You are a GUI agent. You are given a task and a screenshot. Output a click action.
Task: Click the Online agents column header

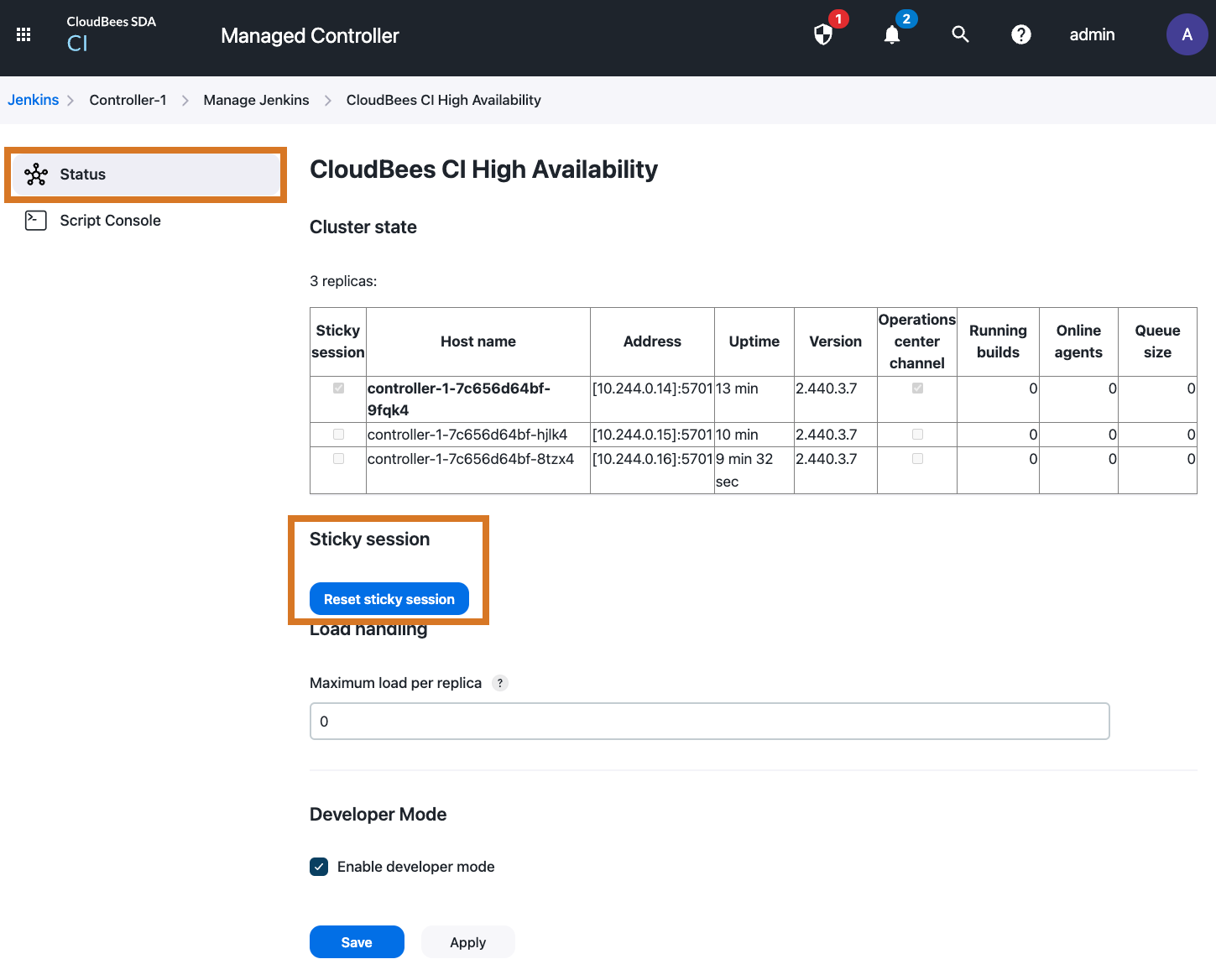point(1078,341)
